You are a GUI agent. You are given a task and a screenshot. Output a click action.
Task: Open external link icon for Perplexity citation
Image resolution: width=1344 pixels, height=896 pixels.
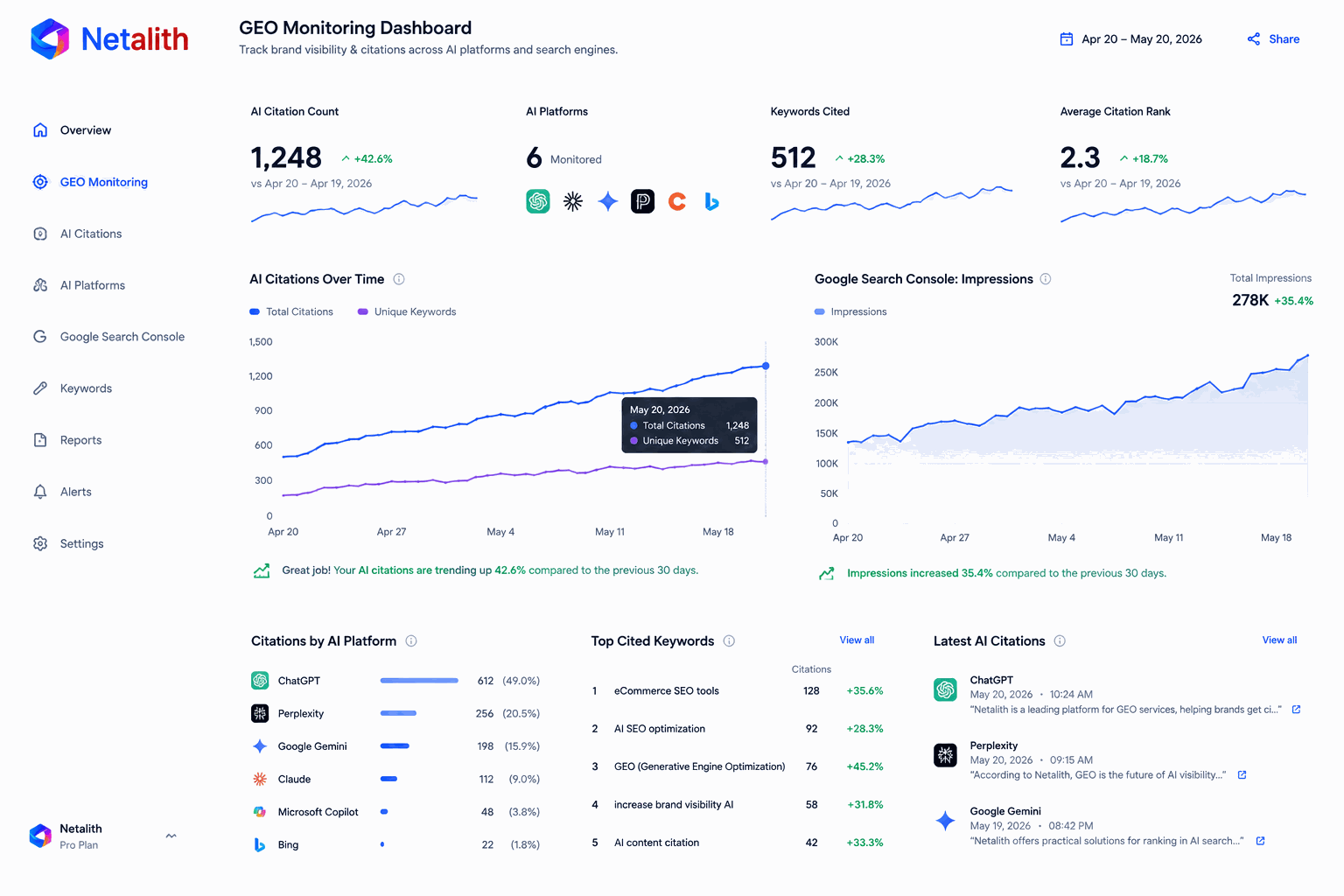tap(1242, 775)
